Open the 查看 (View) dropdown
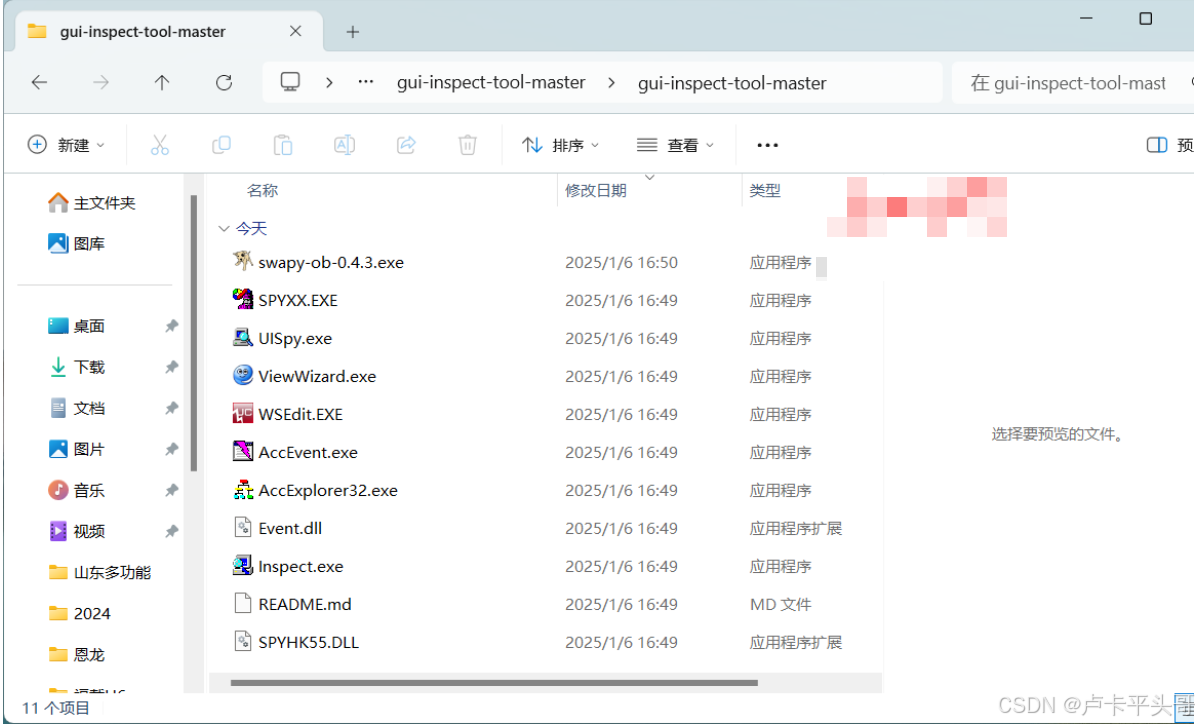The height and width of the screenshot is (725, 1199). (x=675, y=145)
